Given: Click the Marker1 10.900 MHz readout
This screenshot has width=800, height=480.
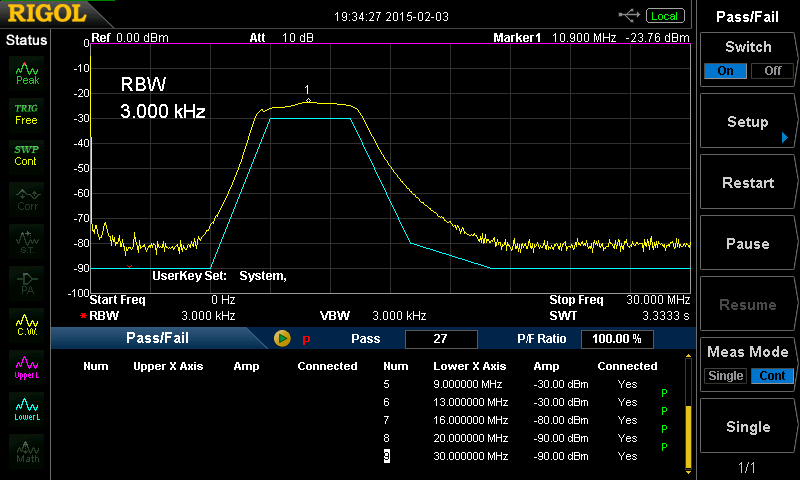Looking at the screenshot, I should tap(591, 38).
